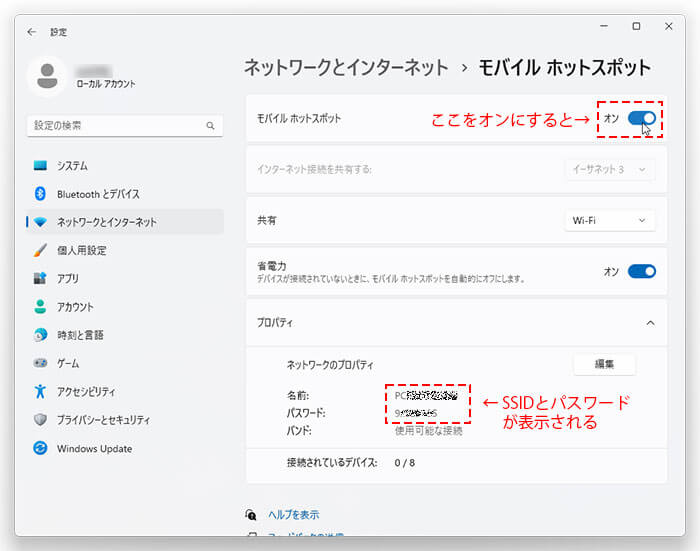Click the 編集 button for network properties

tap(604, 364)
